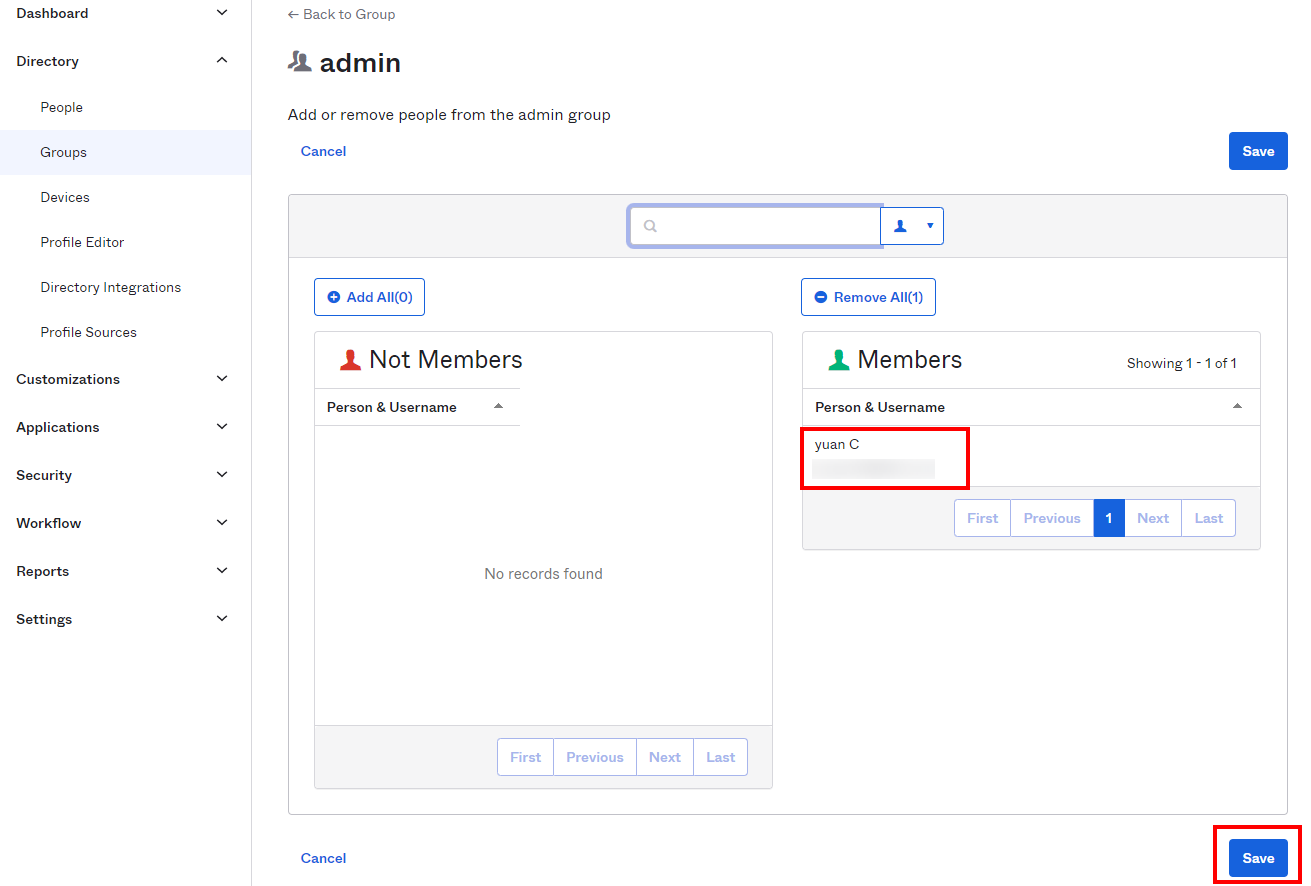Screen dimensions: 1311x886
Task: Click the red Not Members person icon
Action: pos(350,360)
